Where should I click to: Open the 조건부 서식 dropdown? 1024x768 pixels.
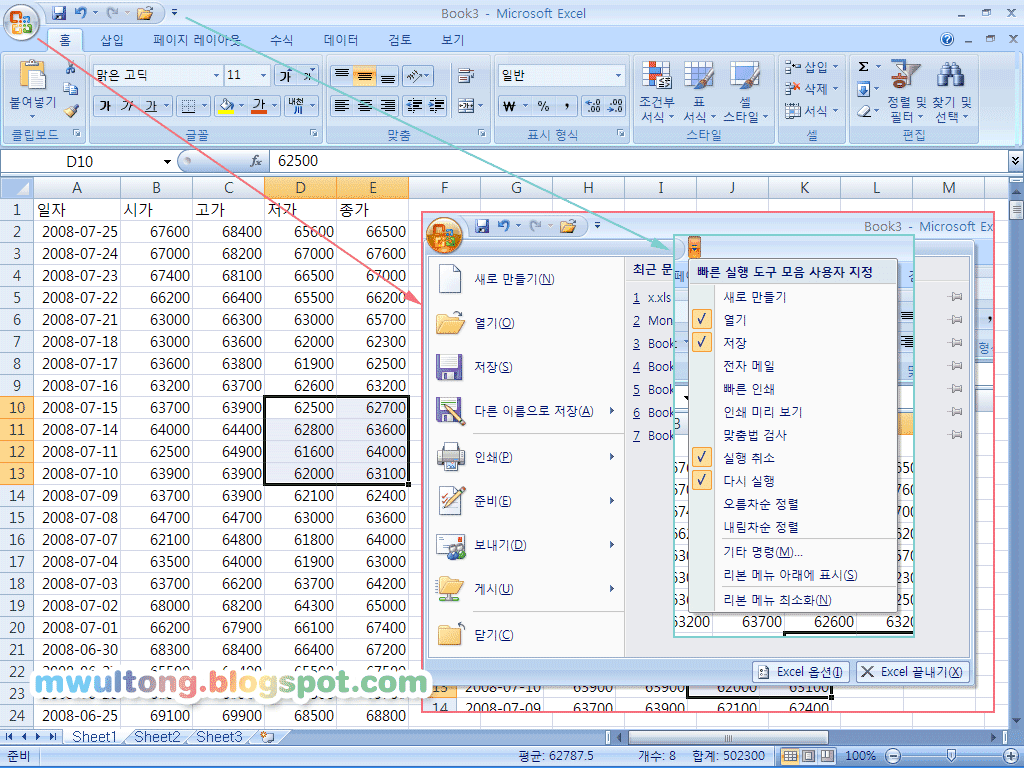[656, 91]
